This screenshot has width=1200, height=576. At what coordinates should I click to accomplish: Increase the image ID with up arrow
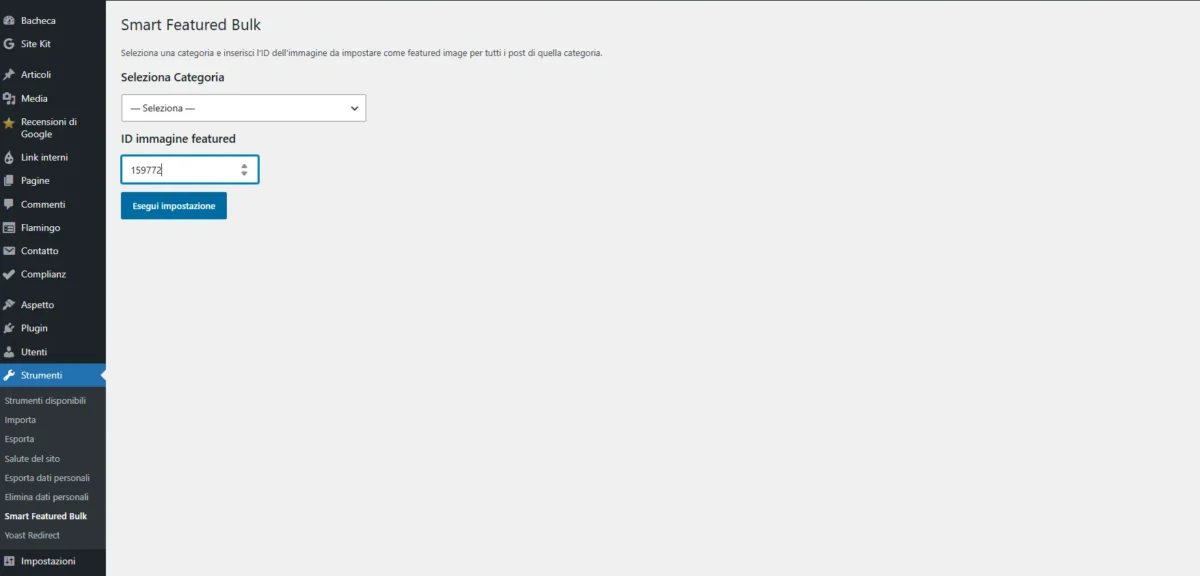(x=244, y=166)
